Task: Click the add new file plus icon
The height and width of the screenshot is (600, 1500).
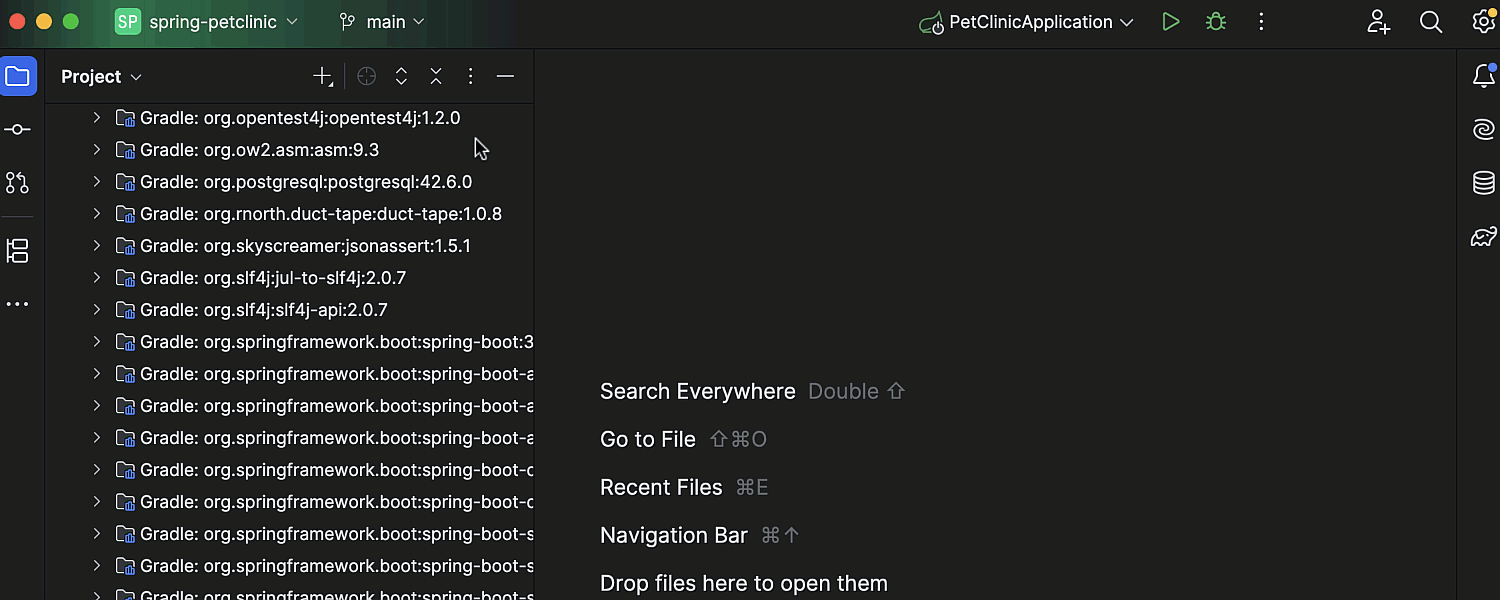Action: [322, 76]
